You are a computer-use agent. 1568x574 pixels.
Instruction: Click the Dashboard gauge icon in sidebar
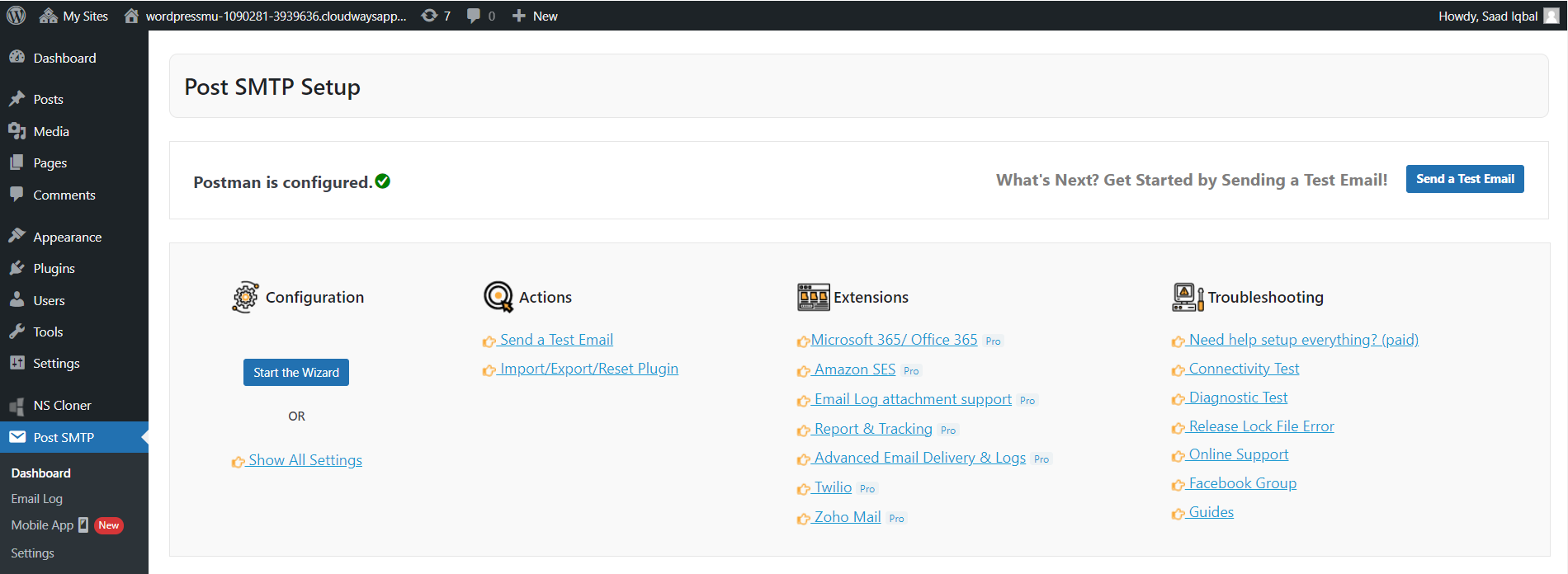[x=17, y=57]
